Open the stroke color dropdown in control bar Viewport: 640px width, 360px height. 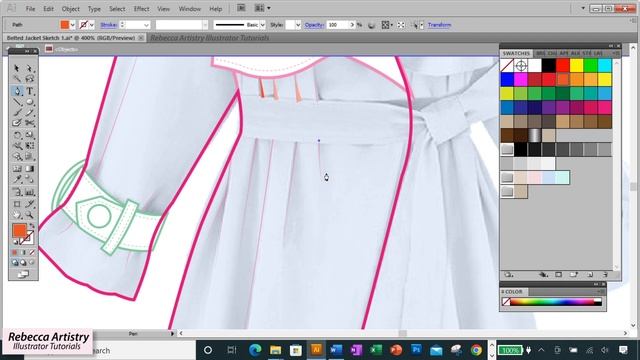coord(91,25)
